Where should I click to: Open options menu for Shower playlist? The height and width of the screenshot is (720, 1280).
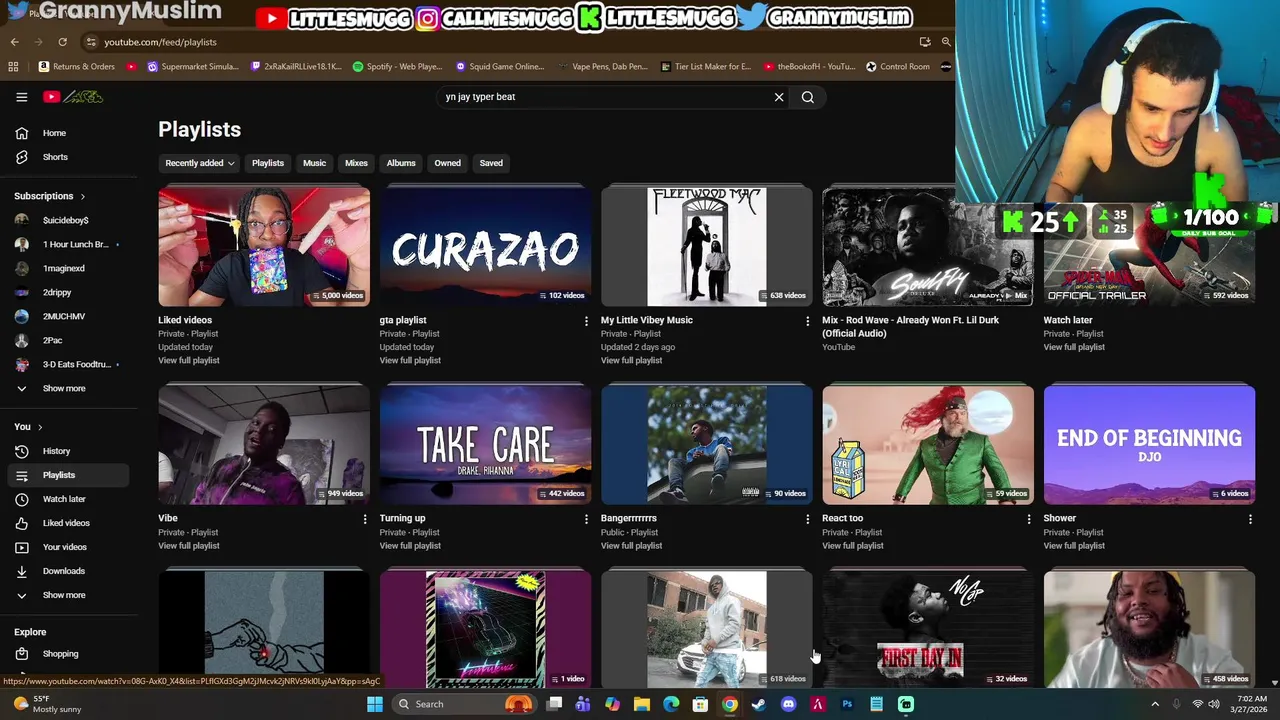tap(1250, 519)
